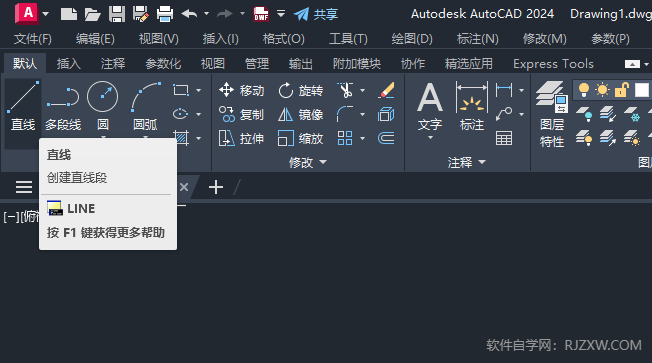Open the 标注(N) menu

[x=477, y=39]
